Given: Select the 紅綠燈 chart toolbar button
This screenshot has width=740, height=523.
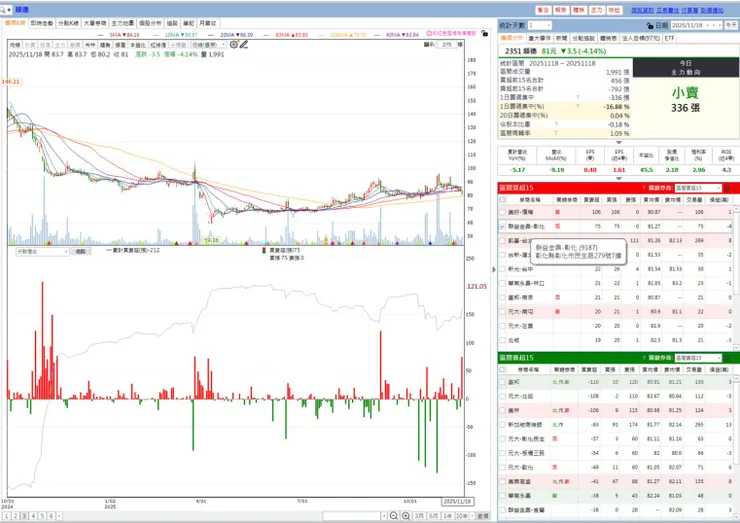Looking at the screenshot, I should pyautogui.click(x=158, y=45).
